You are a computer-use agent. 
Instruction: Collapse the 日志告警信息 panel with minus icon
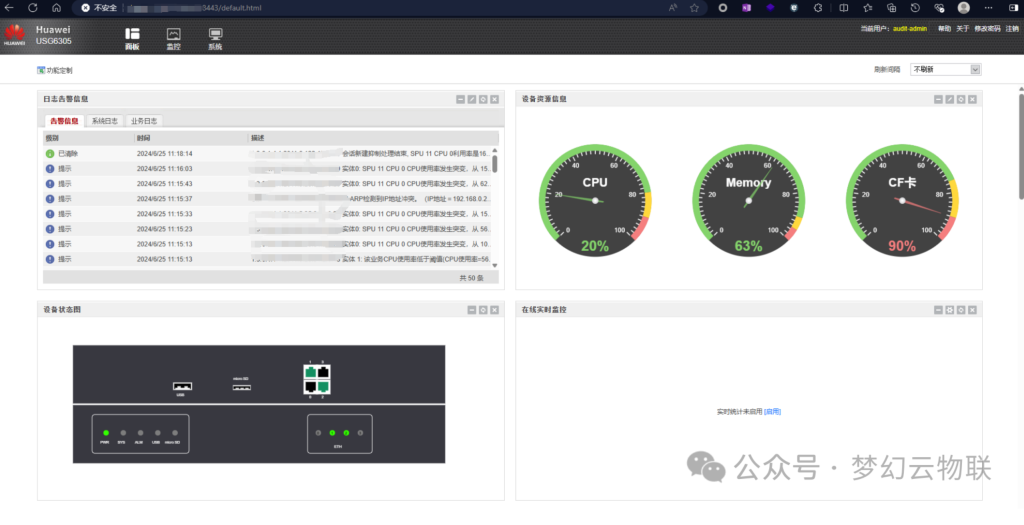[x=461, y=99]
